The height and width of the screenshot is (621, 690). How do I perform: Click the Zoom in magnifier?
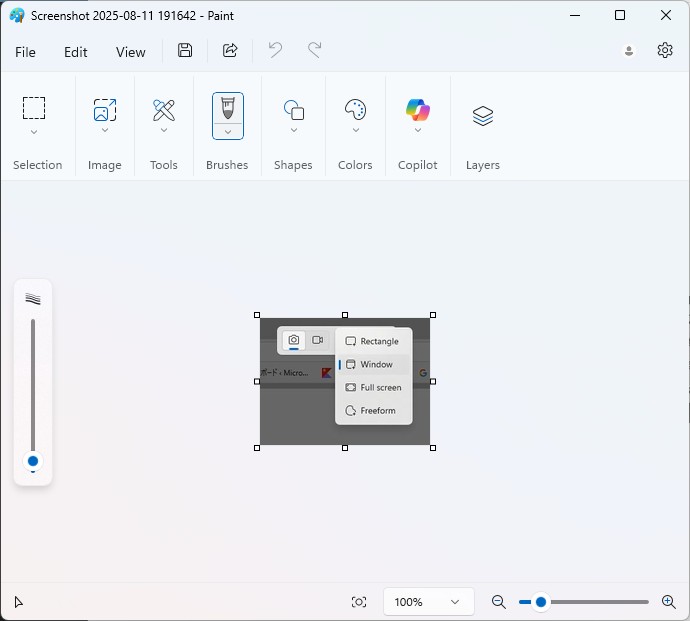(669, 602)
